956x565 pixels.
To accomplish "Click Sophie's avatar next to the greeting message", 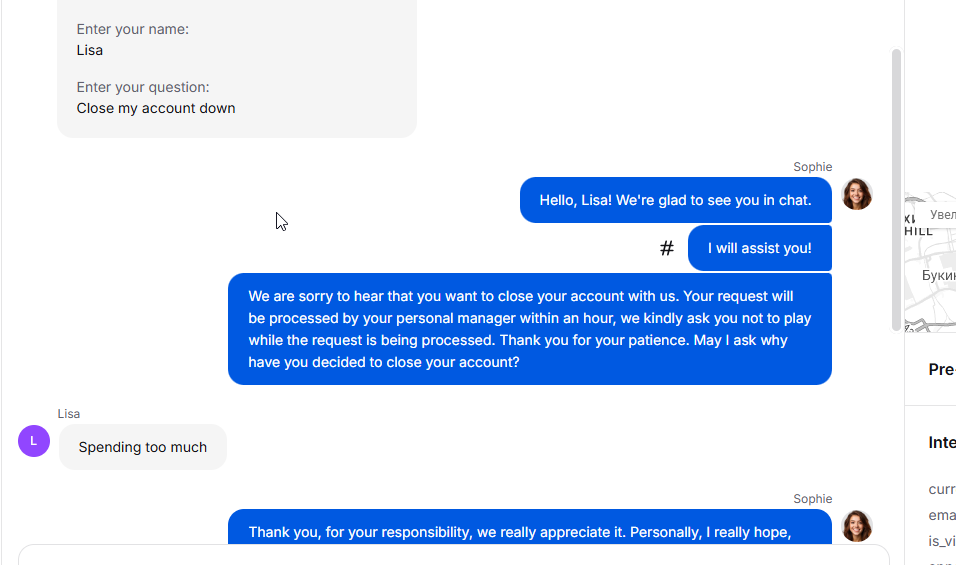I will coord(857,194).
